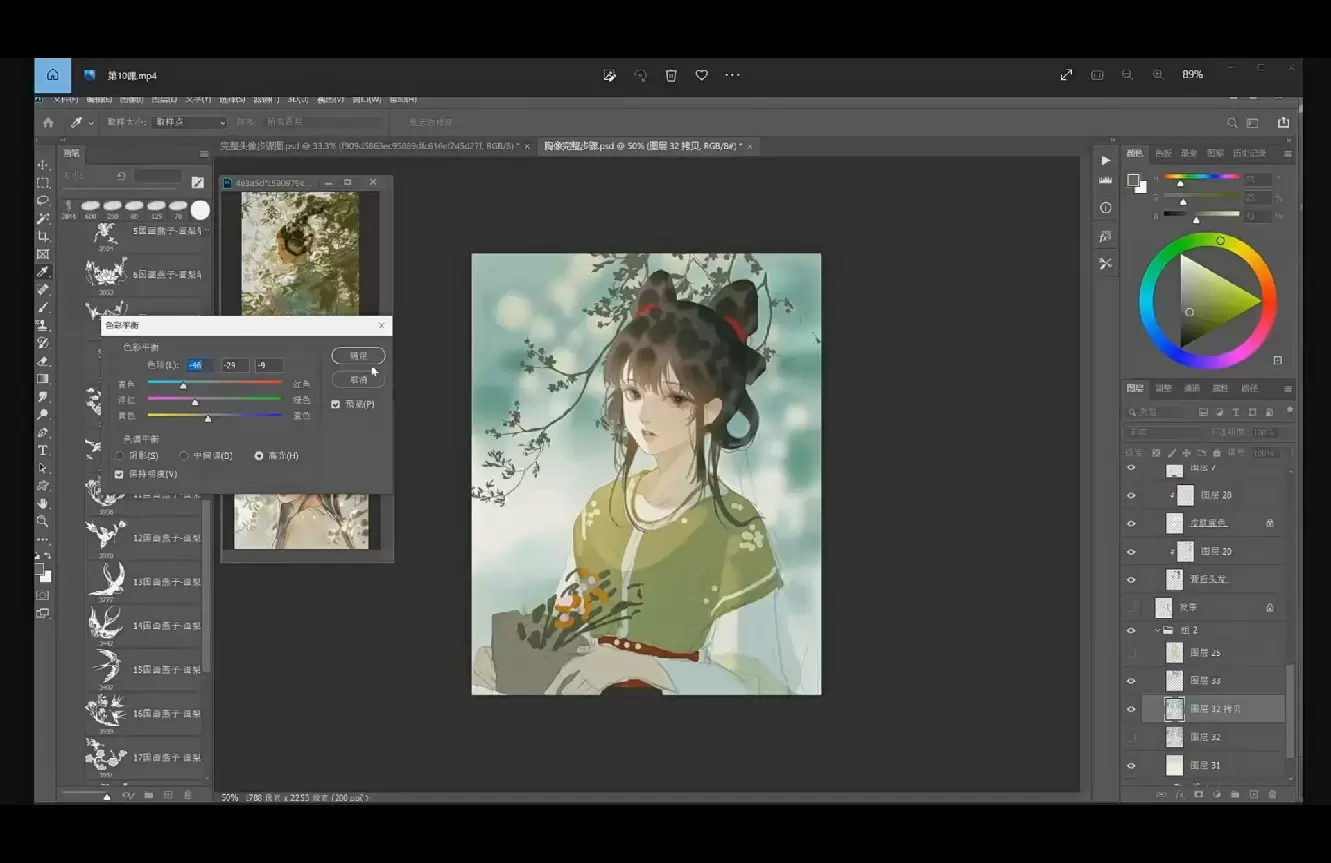Toggle the 保持明度(V) preserve luminosity checkbox
The height and width of the screenshot is (863, 1331).
tap(119, 474)
